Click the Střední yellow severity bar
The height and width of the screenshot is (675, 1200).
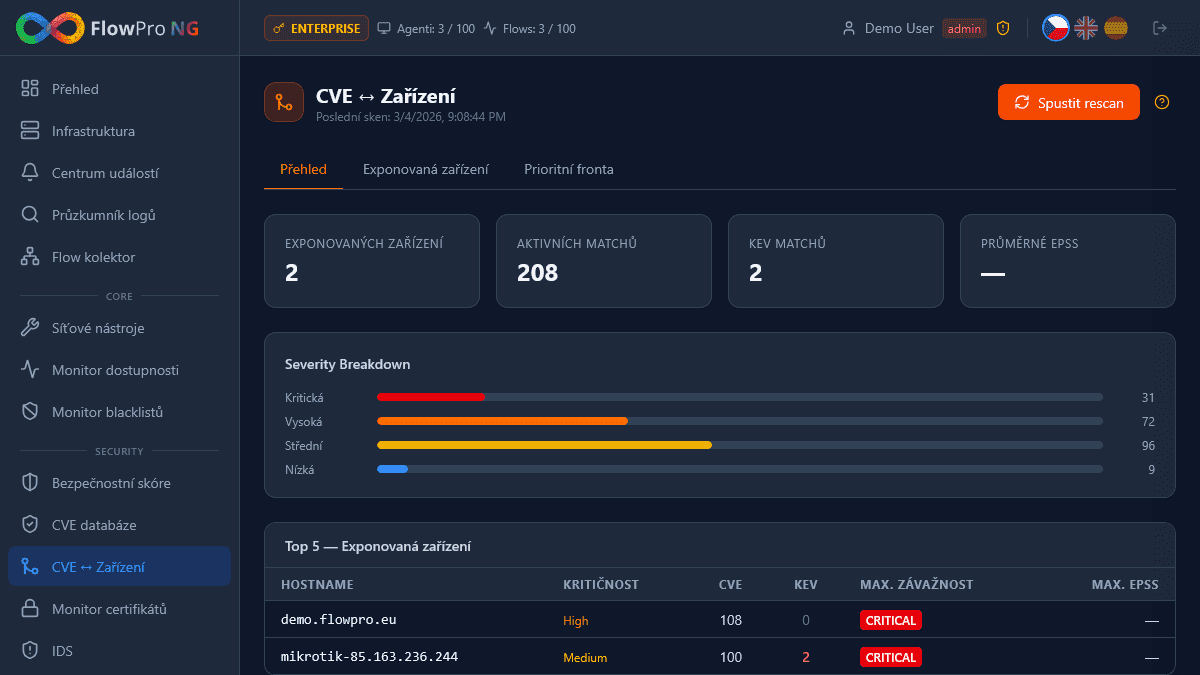544,445
